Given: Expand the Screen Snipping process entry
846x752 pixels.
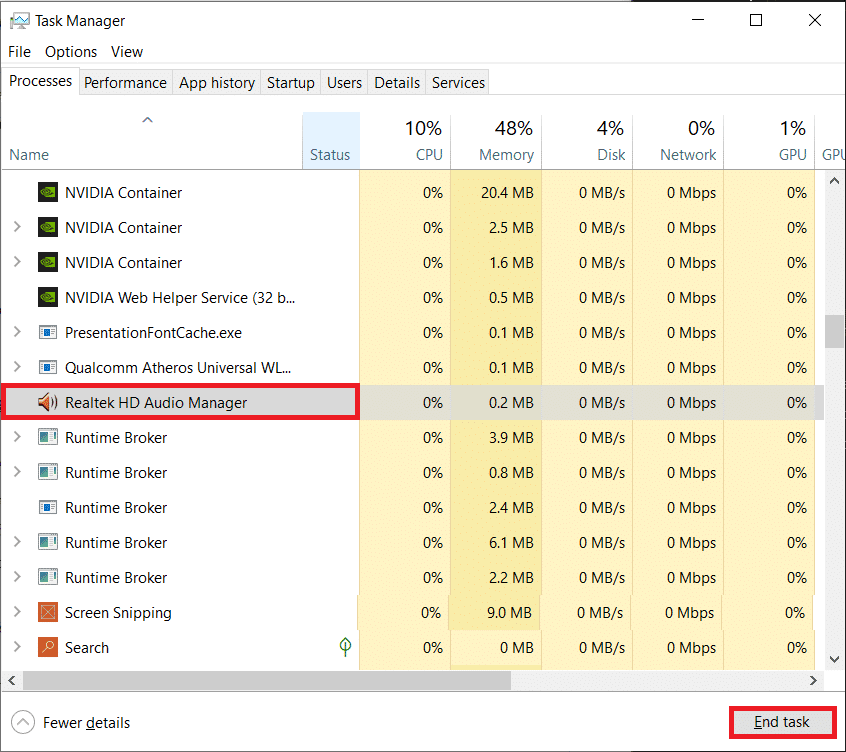Looking at the screenshot, I should 16,612.
